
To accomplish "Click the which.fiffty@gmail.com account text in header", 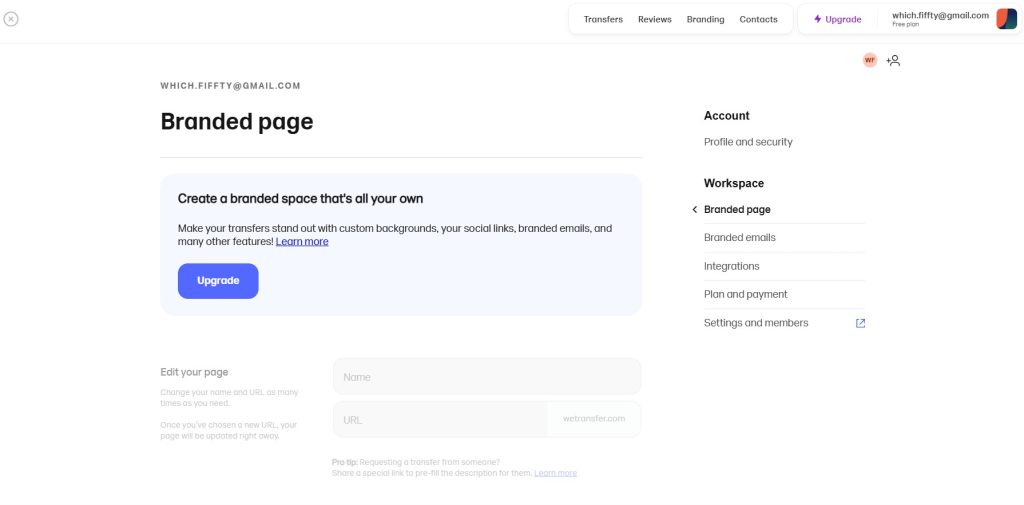I will coord(940,16).
